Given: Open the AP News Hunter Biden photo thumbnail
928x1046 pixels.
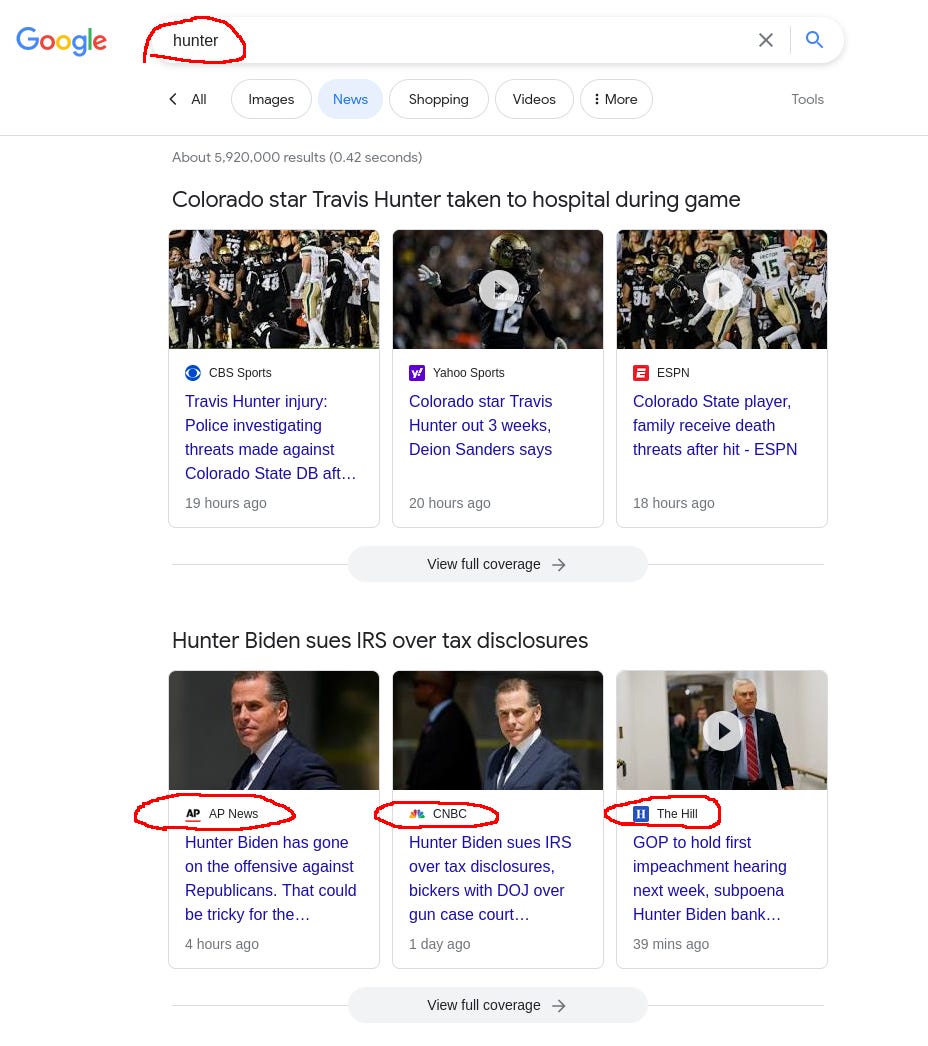Looking at the screenshot, I should (274, 730).
